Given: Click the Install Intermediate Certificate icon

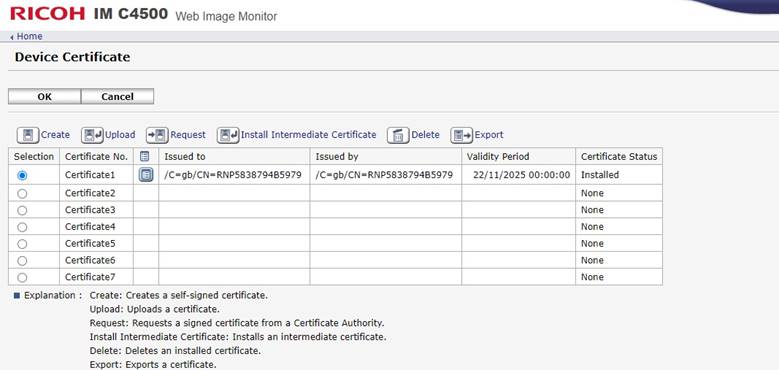Looking at the screenshot, I should 228,135.
